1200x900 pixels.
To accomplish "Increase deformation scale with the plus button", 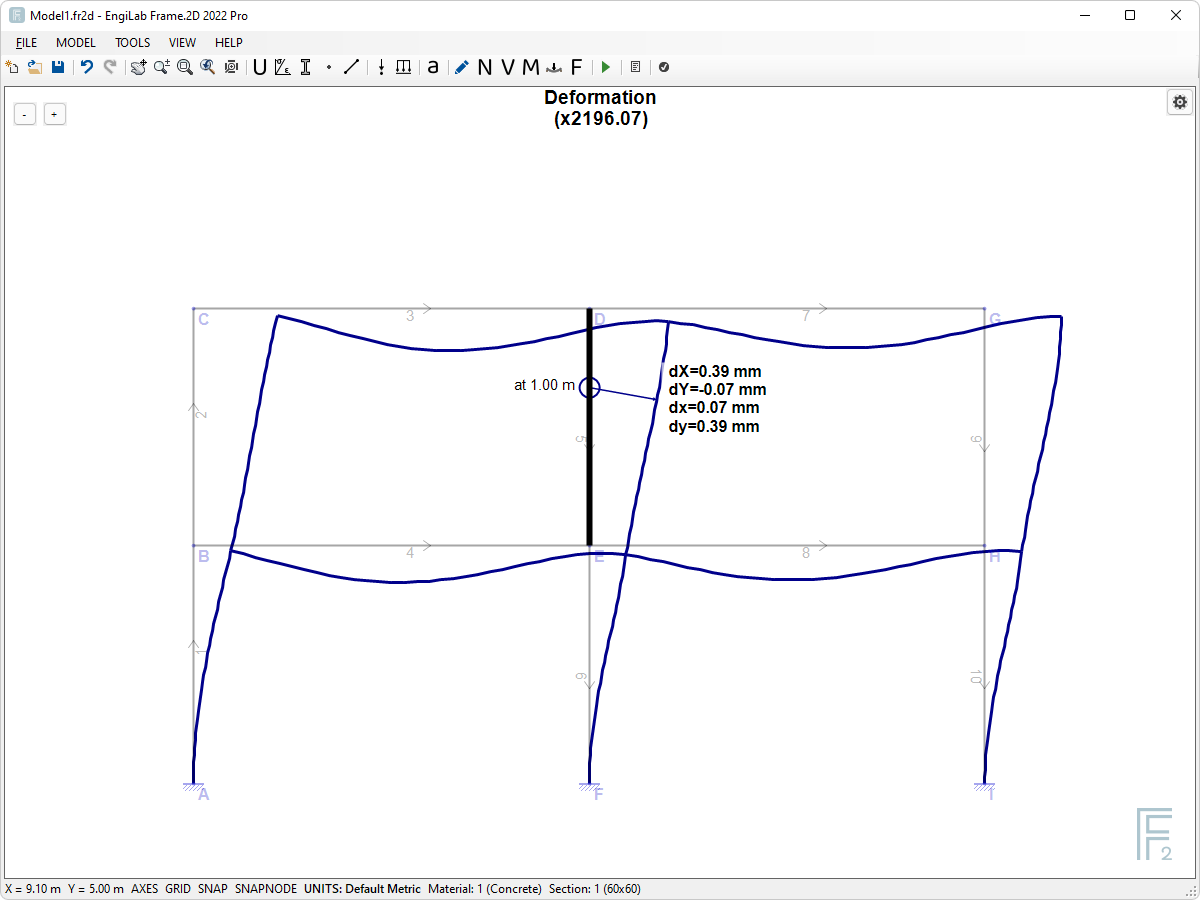I will pos(54,114).
